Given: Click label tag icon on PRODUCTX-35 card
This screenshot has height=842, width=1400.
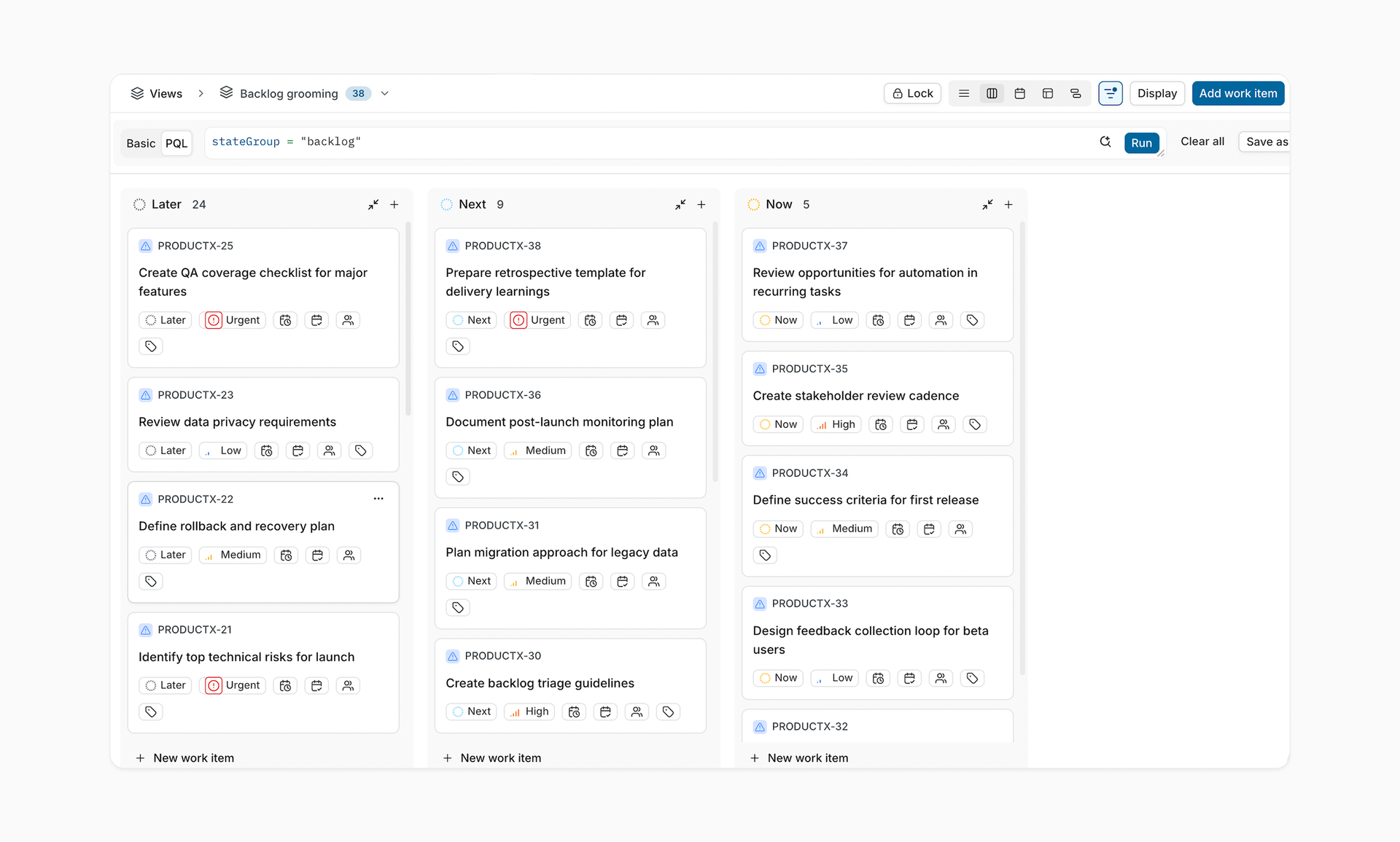Looking at the screenshot, I should [974, 424].
